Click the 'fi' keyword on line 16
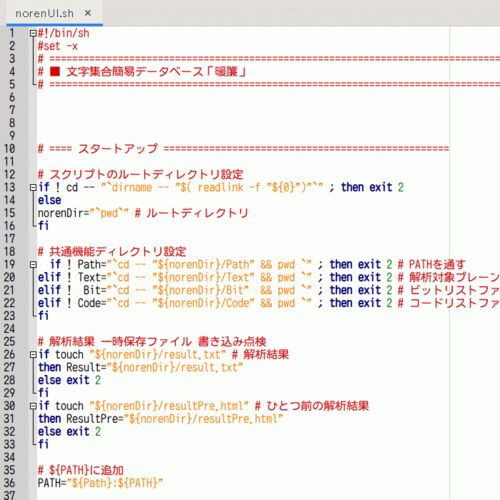Screen dimensions: 500x500 coord(43,226)
